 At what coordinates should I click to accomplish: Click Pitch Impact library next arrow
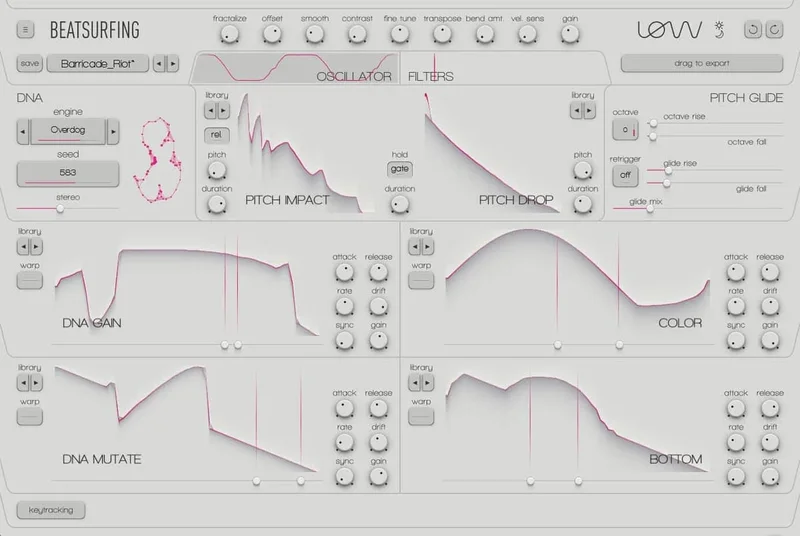pyautogui.click(x=223, y=110)
